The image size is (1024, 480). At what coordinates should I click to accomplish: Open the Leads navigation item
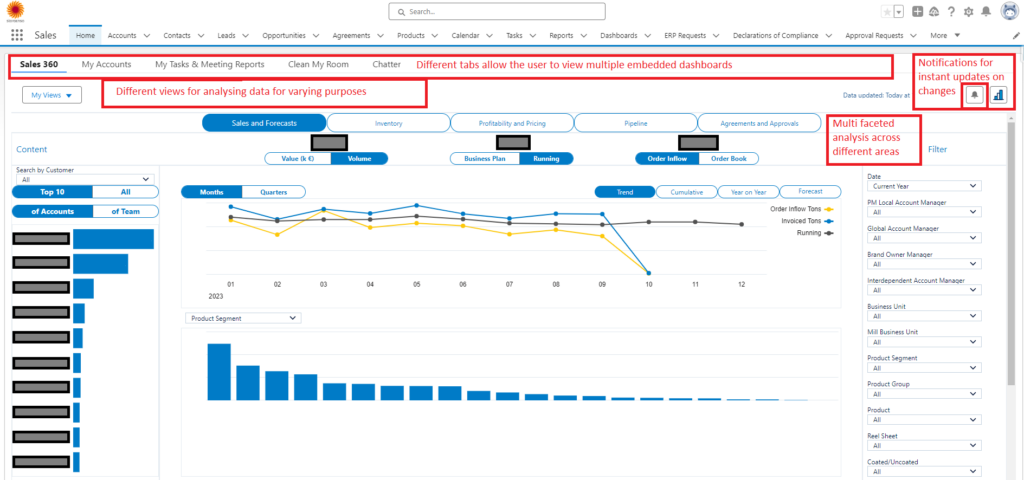pyautogui.click(x=227, y=35)
